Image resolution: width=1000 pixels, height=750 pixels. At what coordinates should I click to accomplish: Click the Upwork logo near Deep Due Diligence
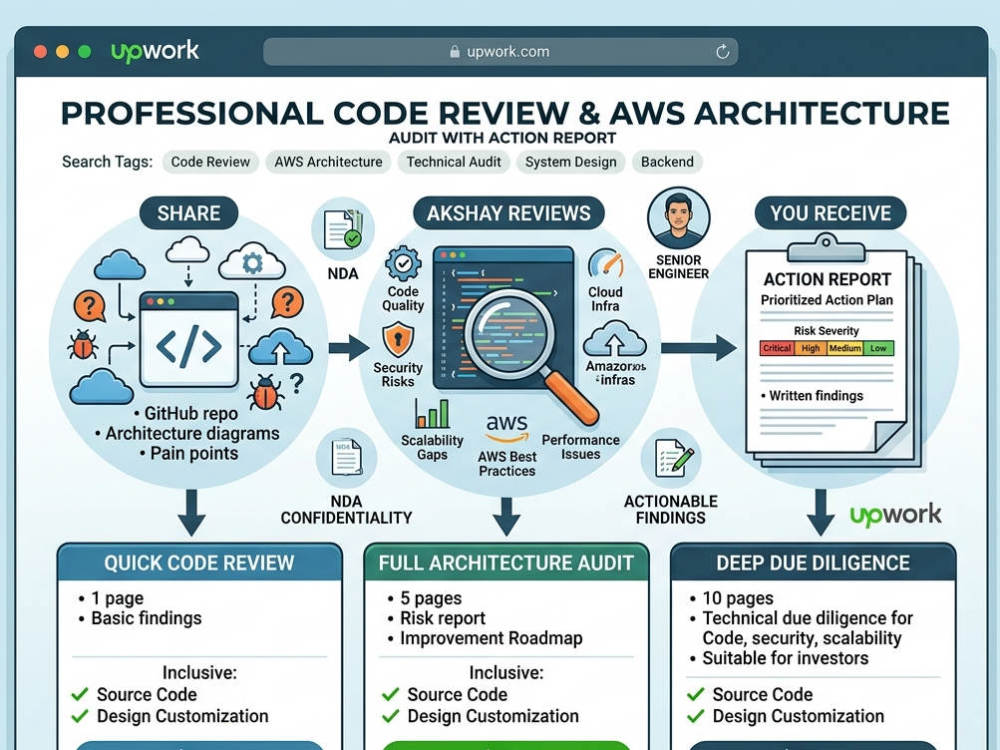895,515
